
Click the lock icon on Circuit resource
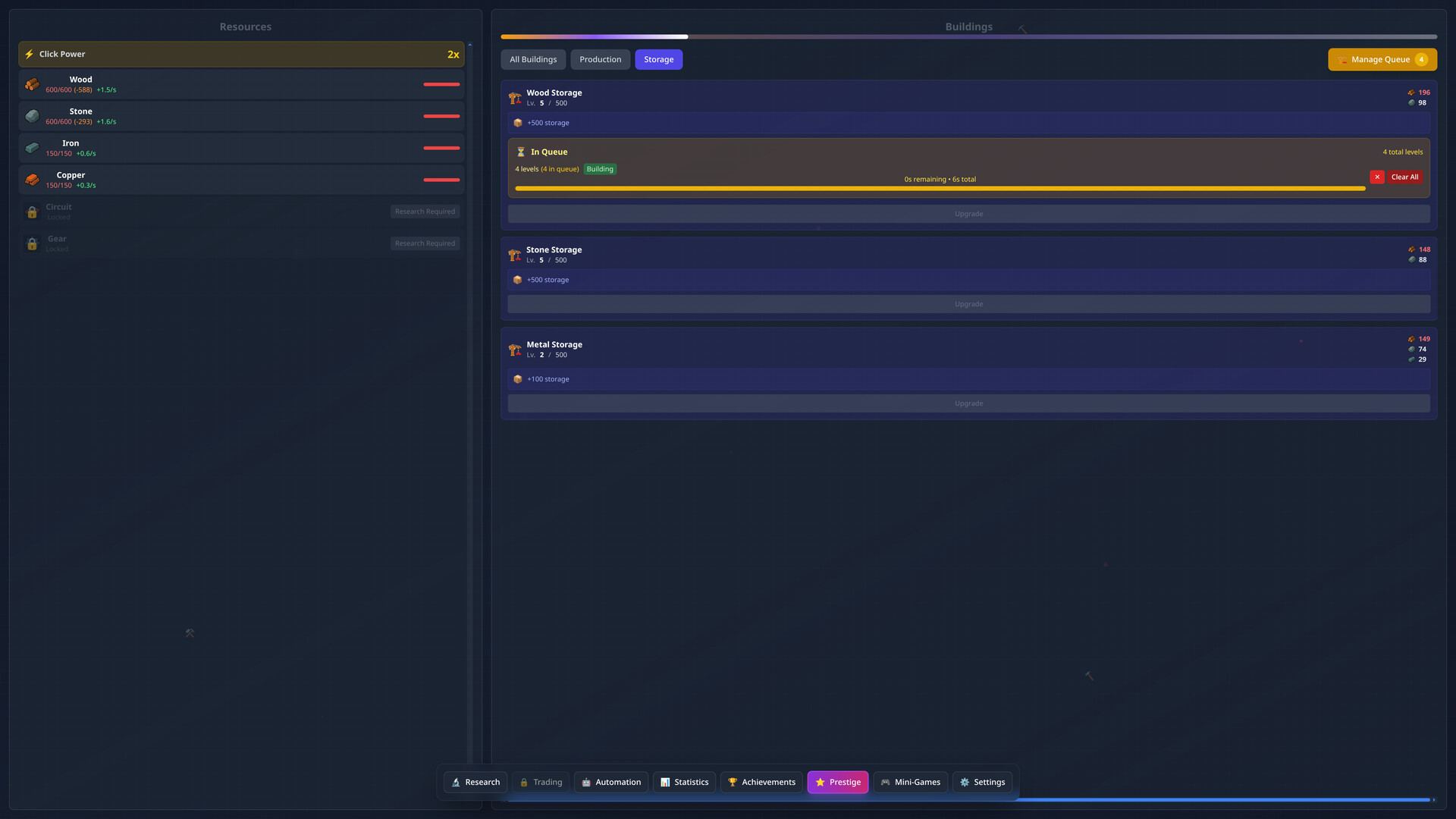[32, 212]
